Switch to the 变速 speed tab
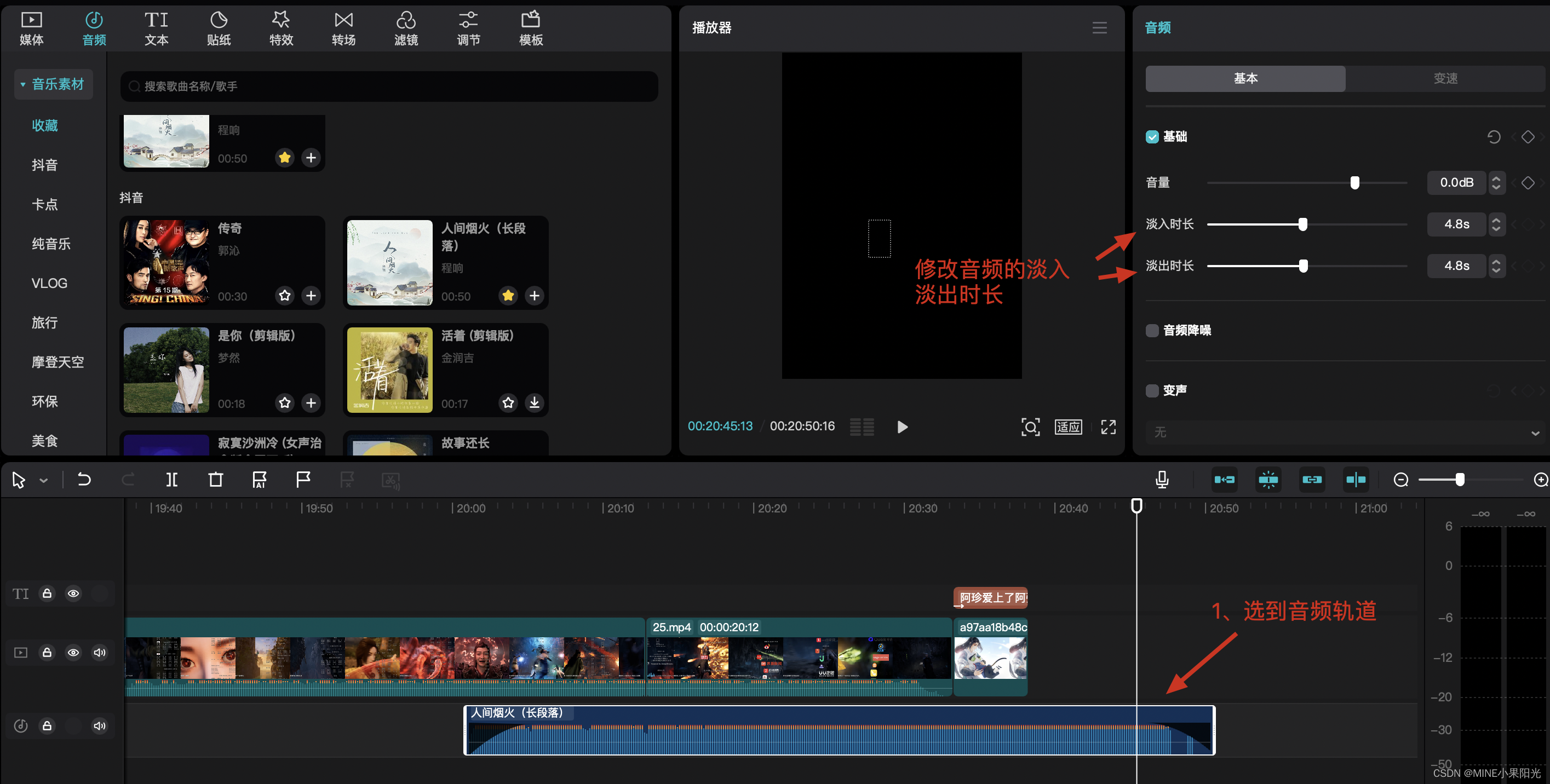Screen dimensions: 1550x784 (1445, 78)
